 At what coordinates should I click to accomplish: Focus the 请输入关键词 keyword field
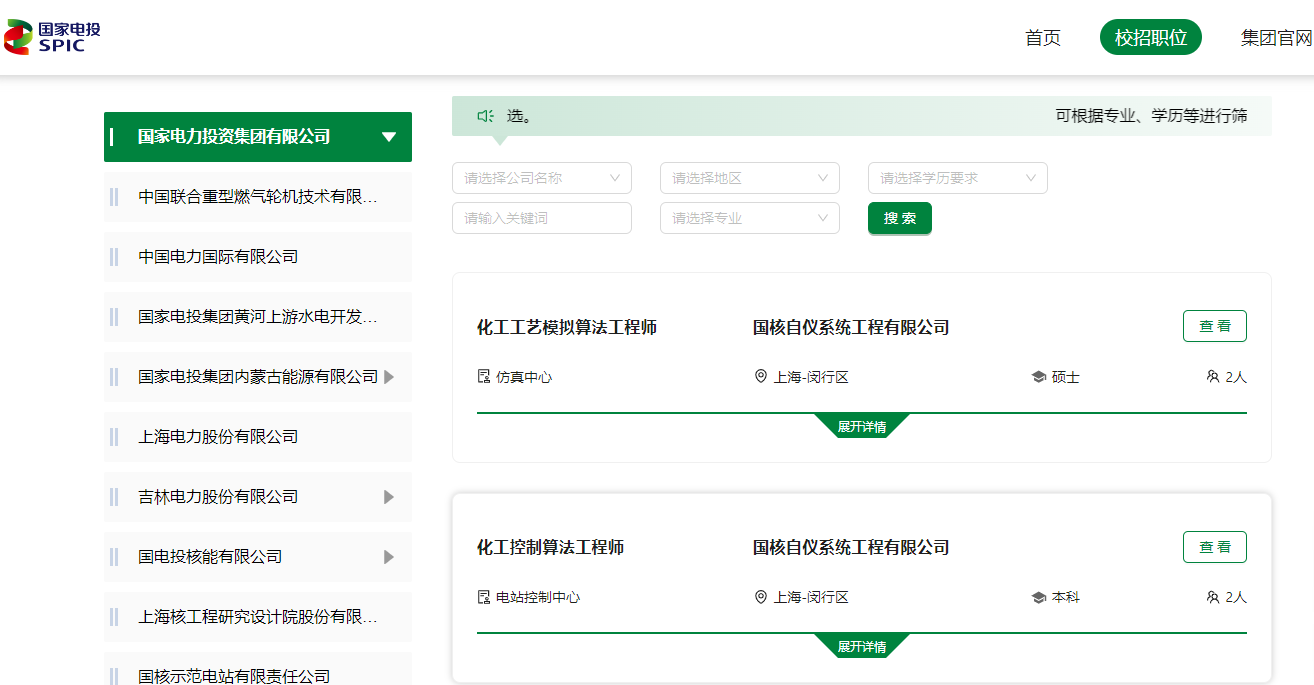click(x=542, y=218)
